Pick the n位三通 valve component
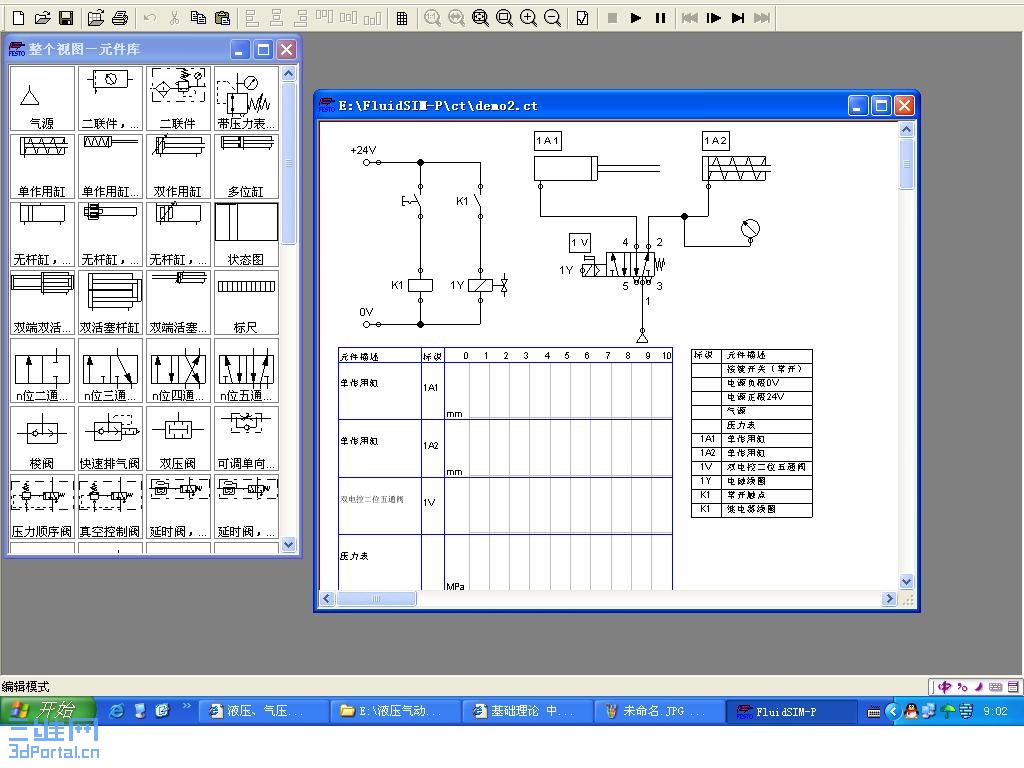Screen dimensions: 1024x768 click(110, 370)
